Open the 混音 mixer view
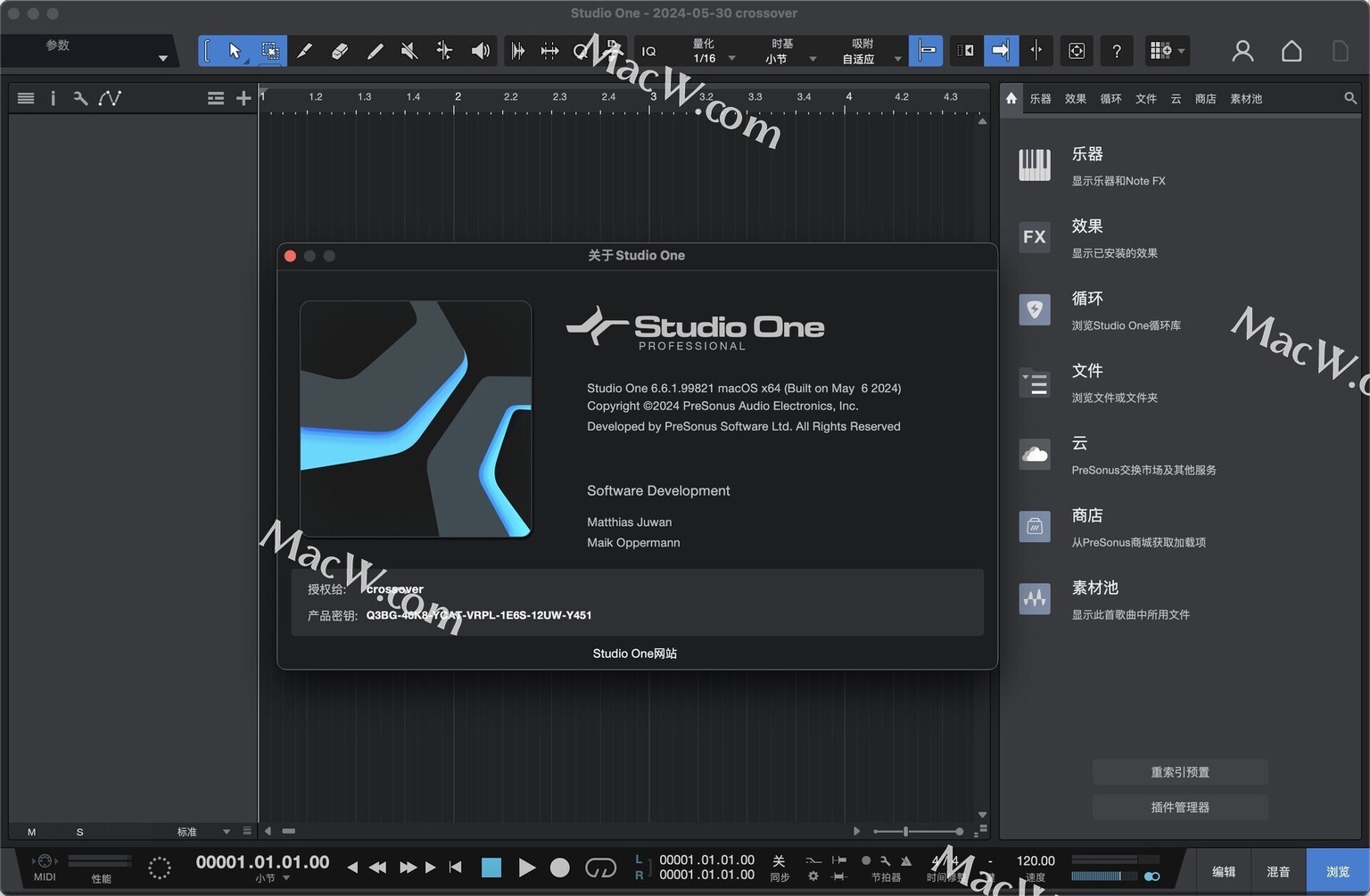This screenshot has width=1370, height=896. click(1278, 871)
